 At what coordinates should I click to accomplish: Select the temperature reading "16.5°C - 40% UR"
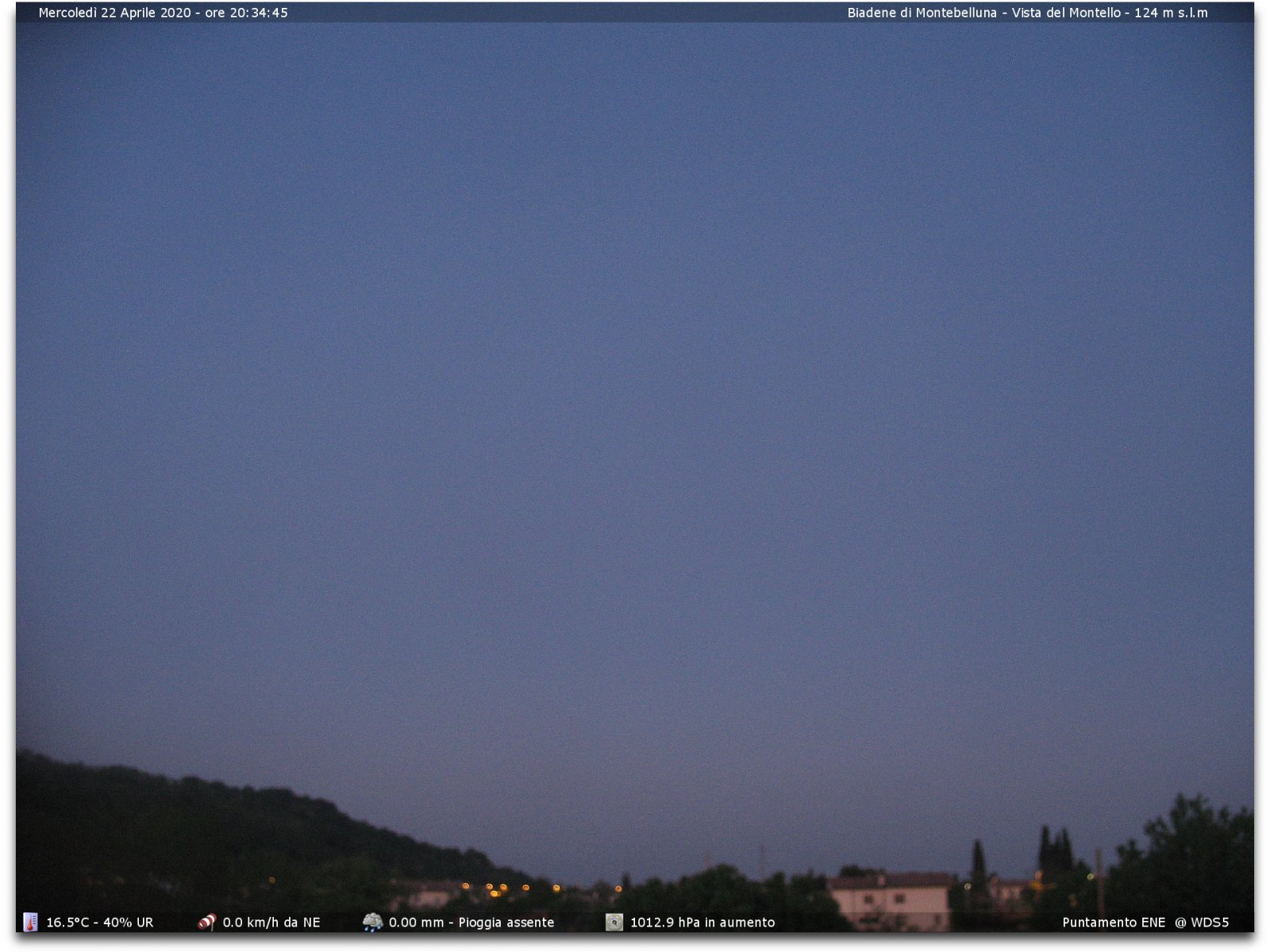click(100, 923)
